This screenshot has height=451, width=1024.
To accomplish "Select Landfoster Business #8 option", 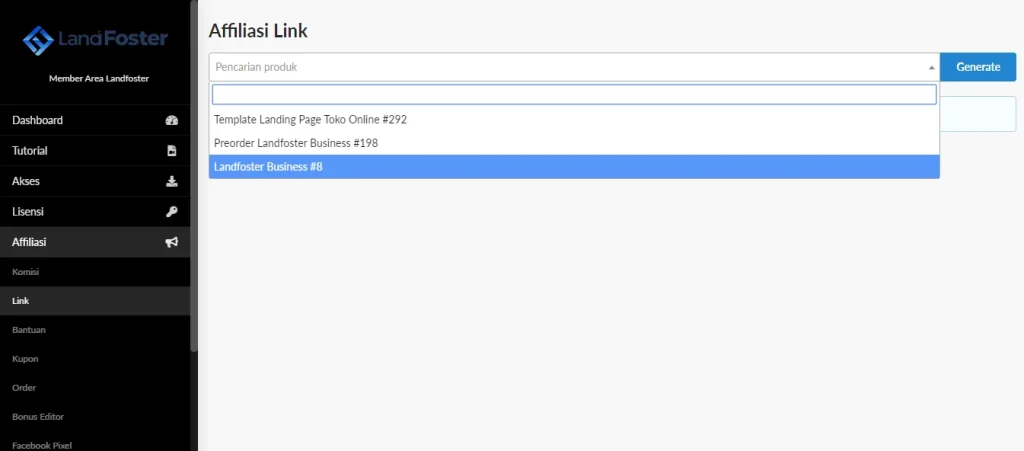I will (x=268, y=167).
